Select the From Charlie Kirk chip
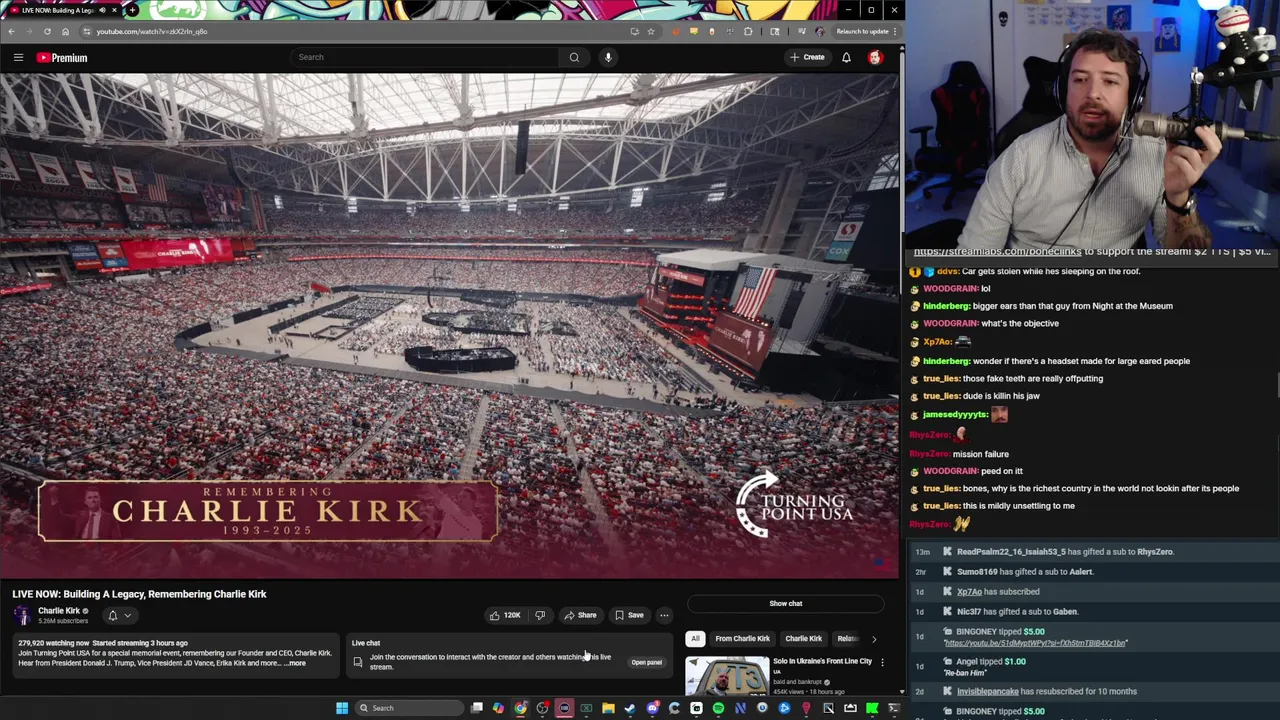The height and width of the screenshot is (720, 1280). (x=742, y=638)
